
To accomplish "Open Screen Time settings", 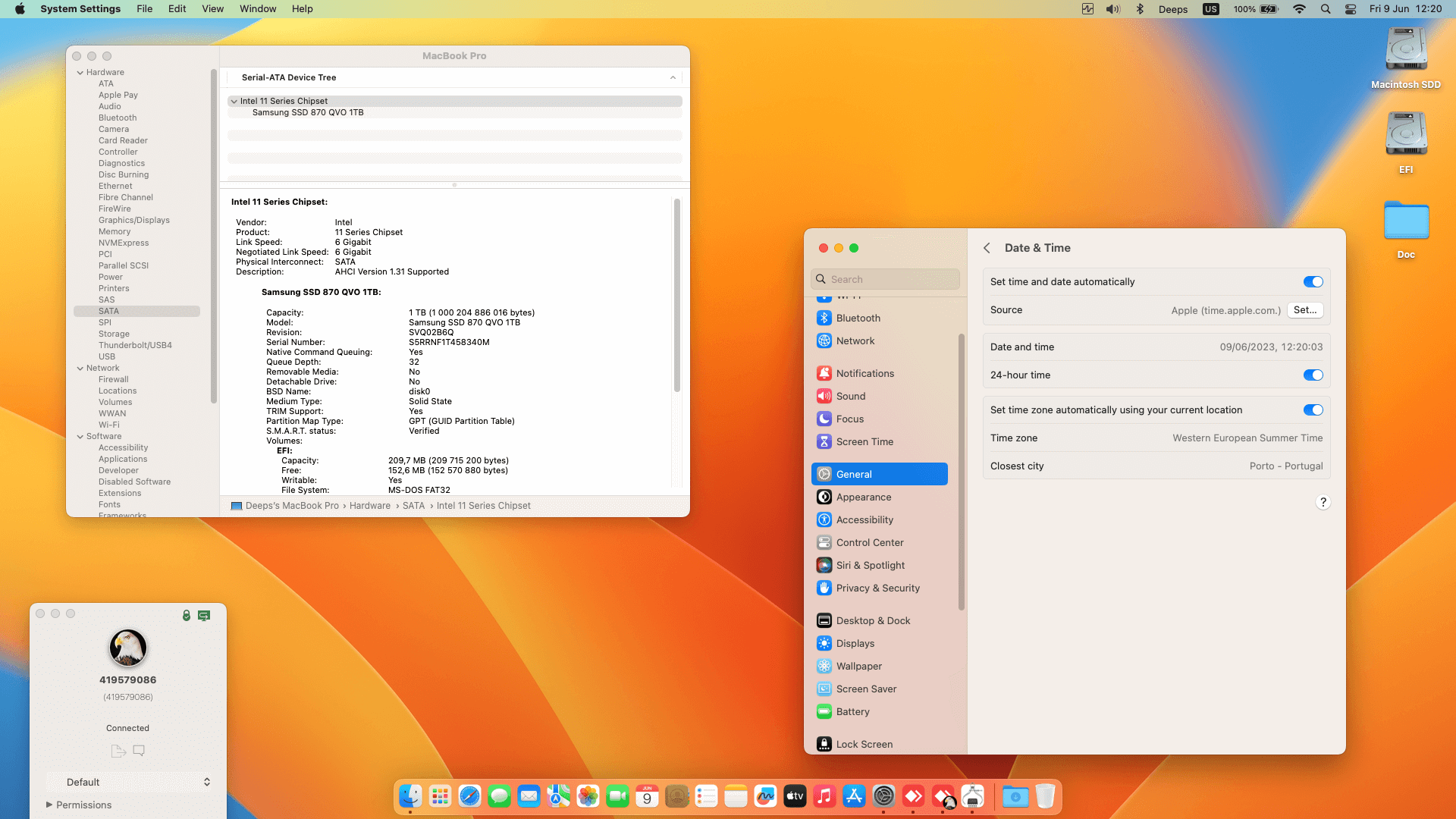I will pyautogui.click(x=864, y=441).
